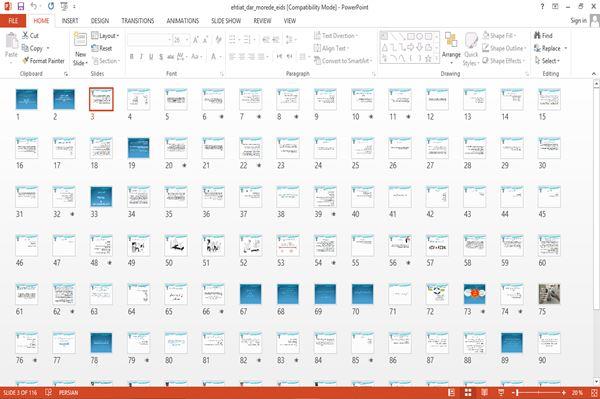Viewport: 600px width, 399px height.
Task: Switch to the ANIMATIONS tab
Action: click(183, 21)
